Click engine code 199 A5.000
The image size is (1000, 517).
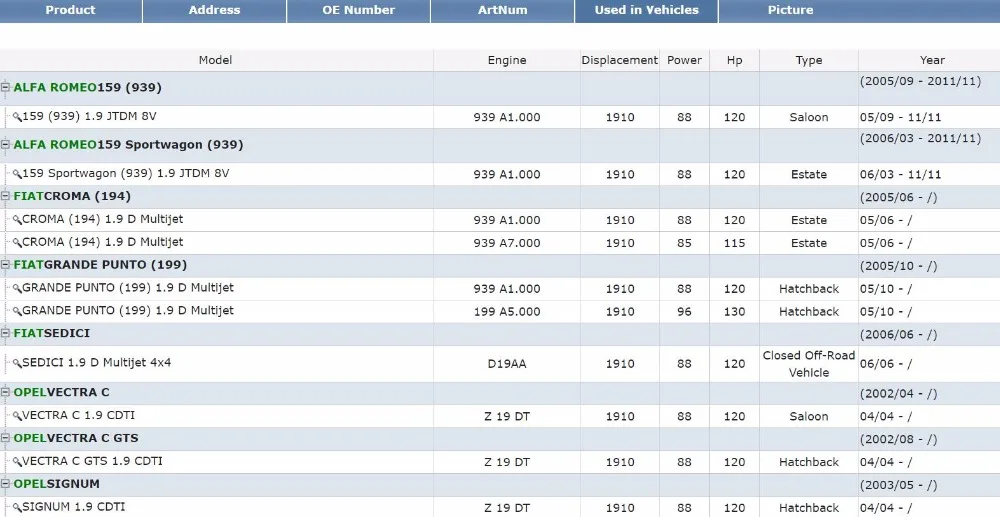click(507, 312)
